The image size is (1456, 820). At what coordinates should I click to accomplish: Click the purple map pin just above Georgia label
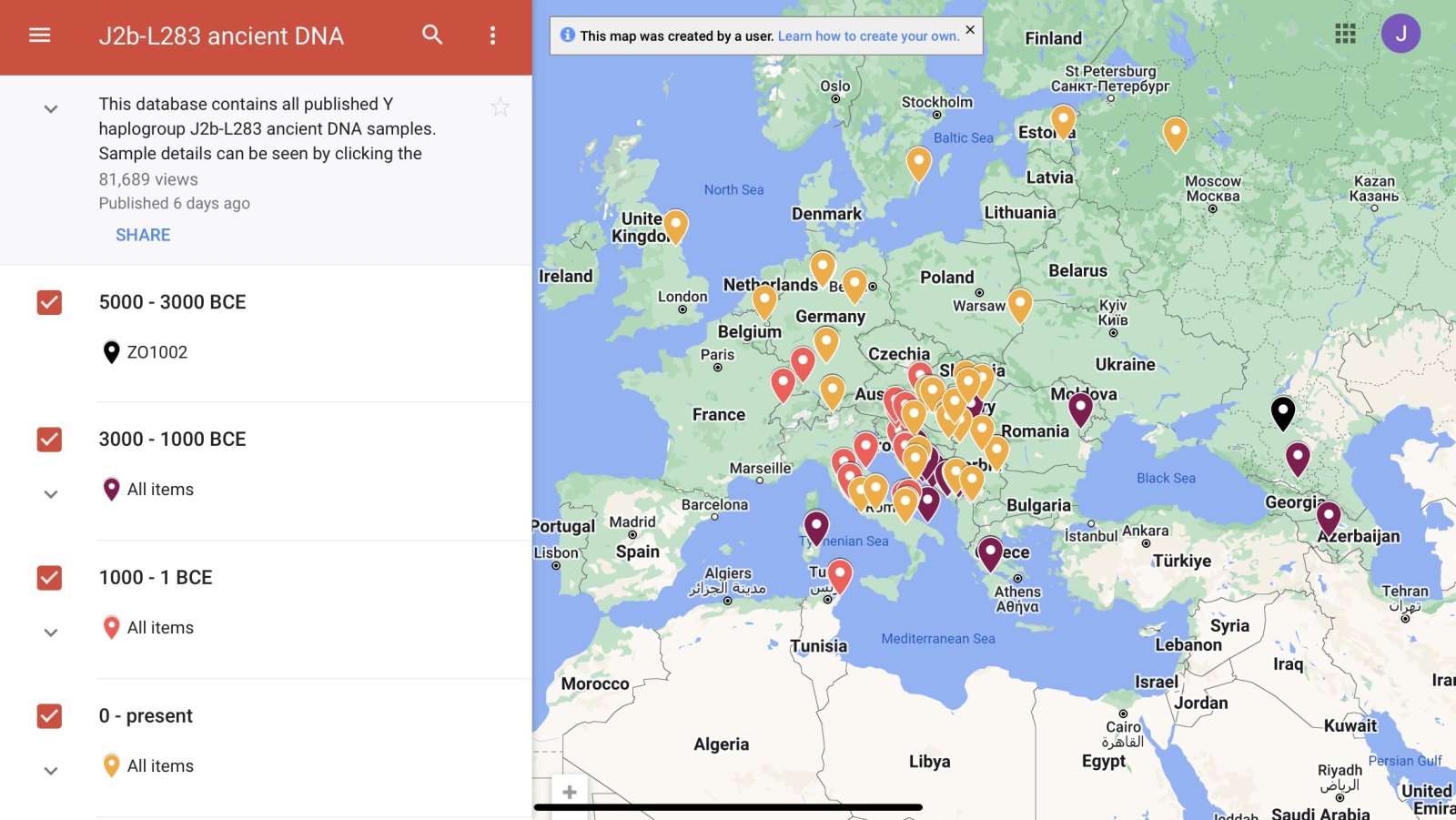(1298, 459)
